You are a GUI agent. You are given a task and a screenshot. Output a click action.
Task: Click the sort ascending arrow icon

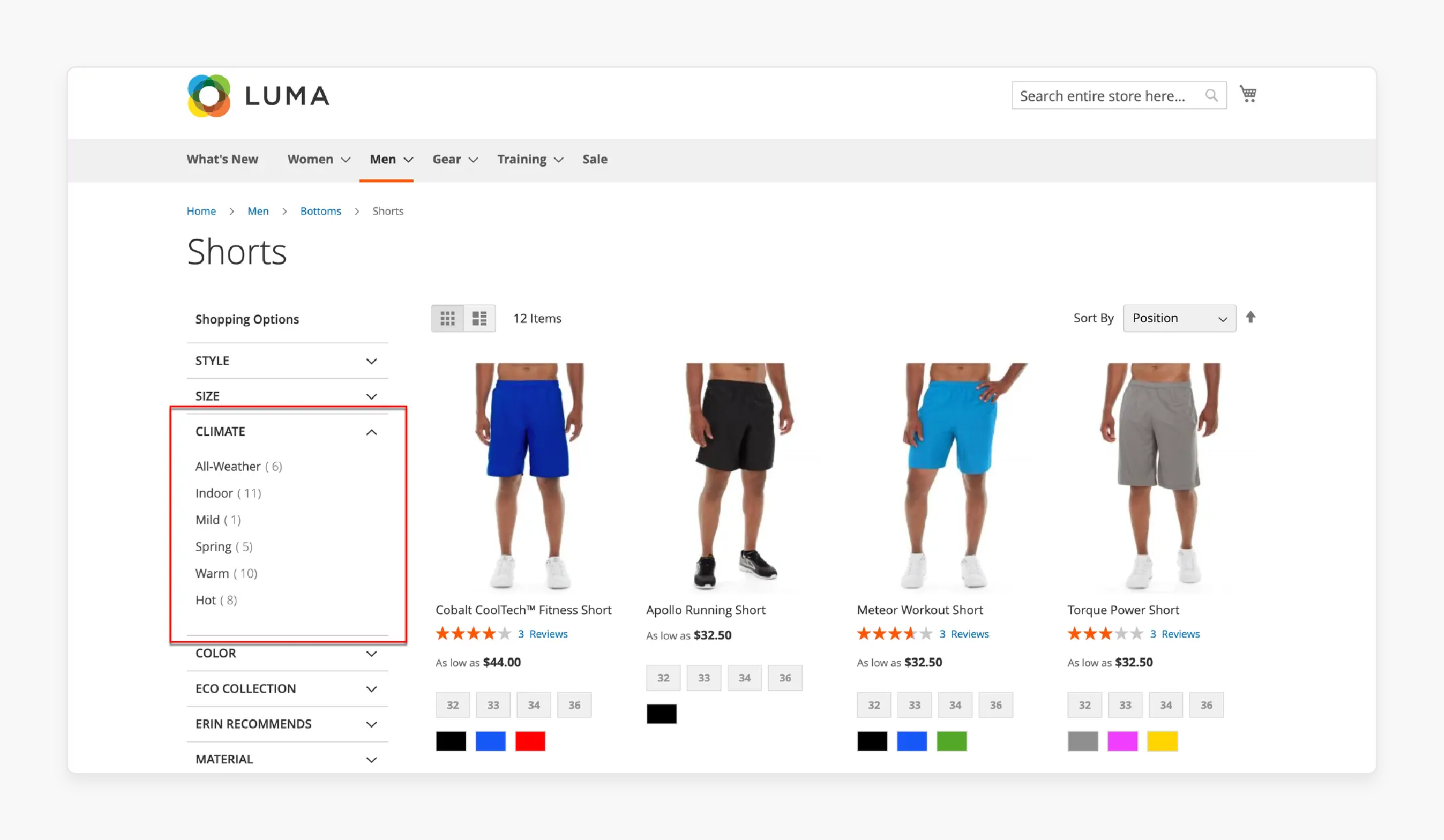tap(1252, 317)
